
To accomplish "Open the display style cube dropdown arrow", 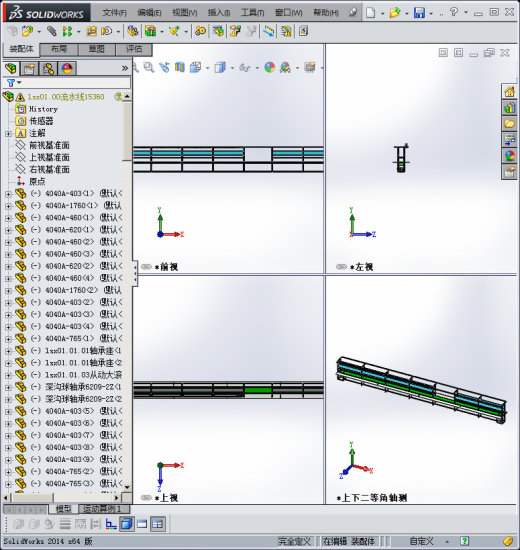I will click(x=232, y=68).
